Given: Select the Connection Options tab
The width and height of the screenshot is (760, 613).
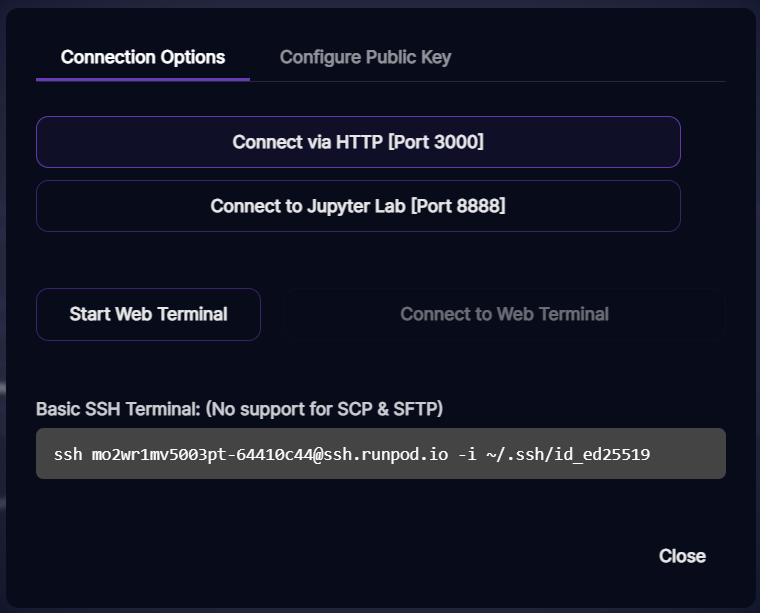Looking at the screenshot, I should click(143, 57).
